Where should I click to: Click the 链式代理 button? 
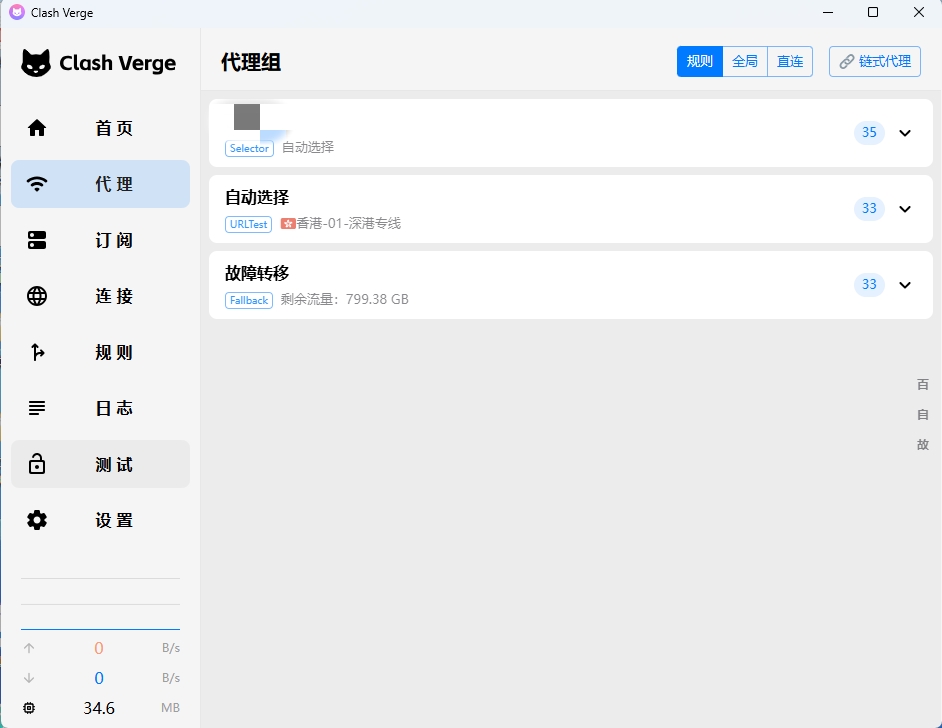click(875, 61)
